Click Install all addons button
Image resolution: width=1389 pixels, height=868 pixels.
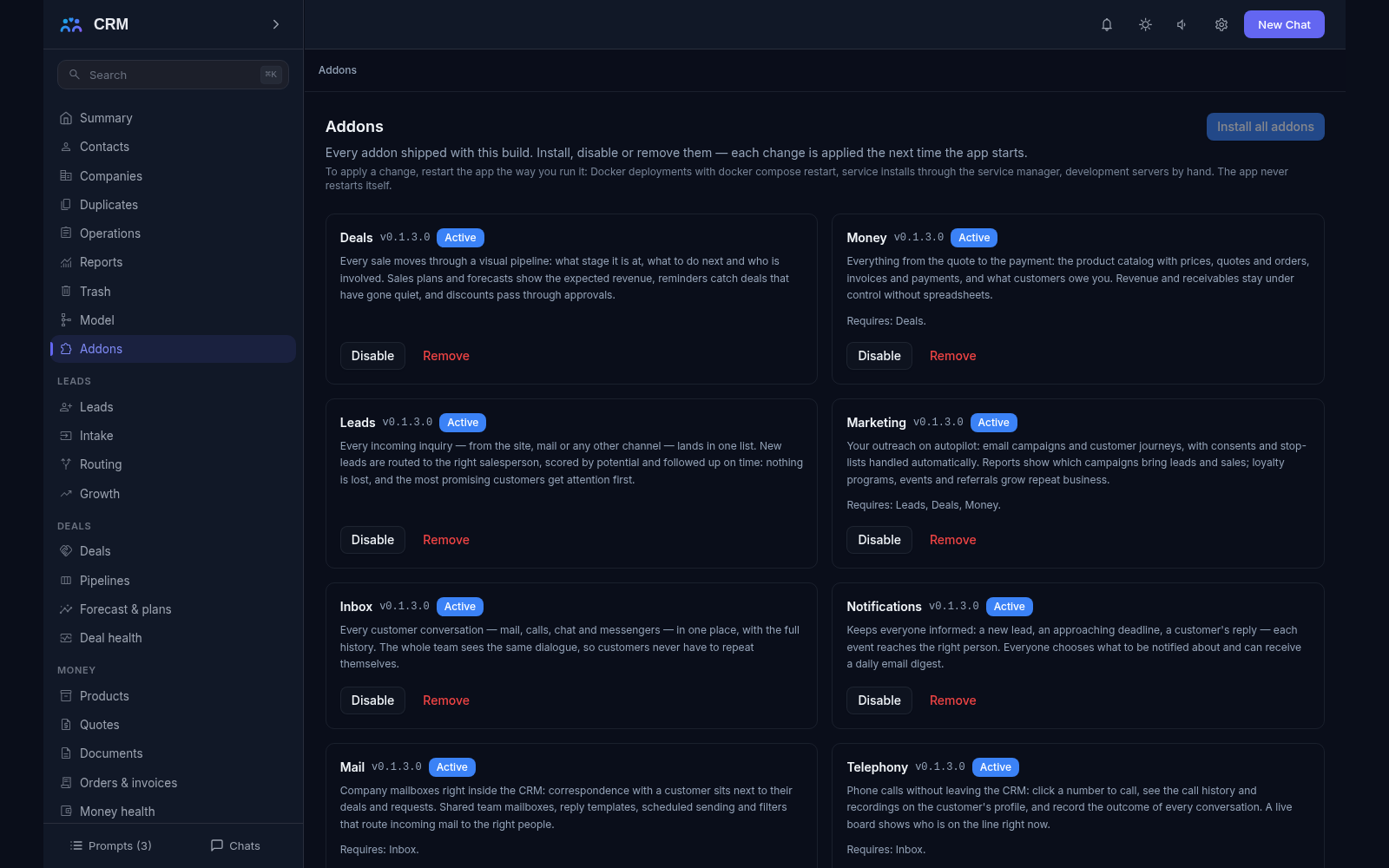(1265, 127)
